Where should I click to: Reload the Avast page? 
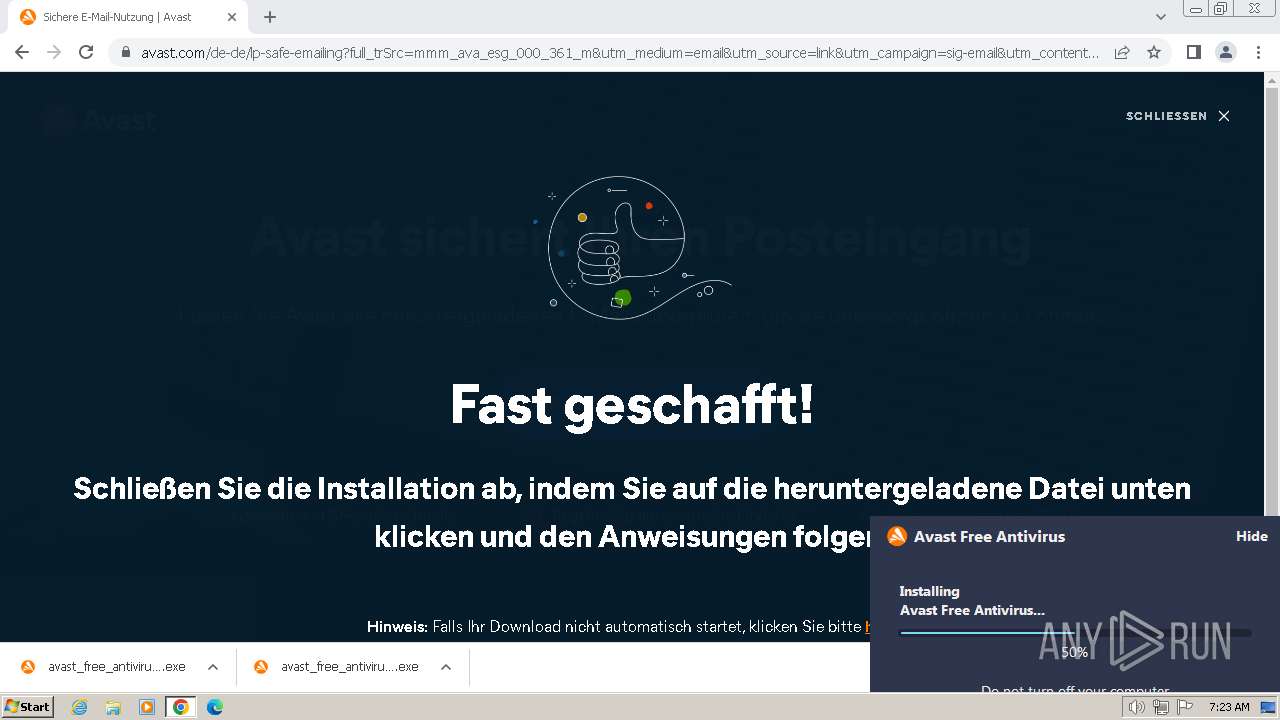tap(86, 52)
